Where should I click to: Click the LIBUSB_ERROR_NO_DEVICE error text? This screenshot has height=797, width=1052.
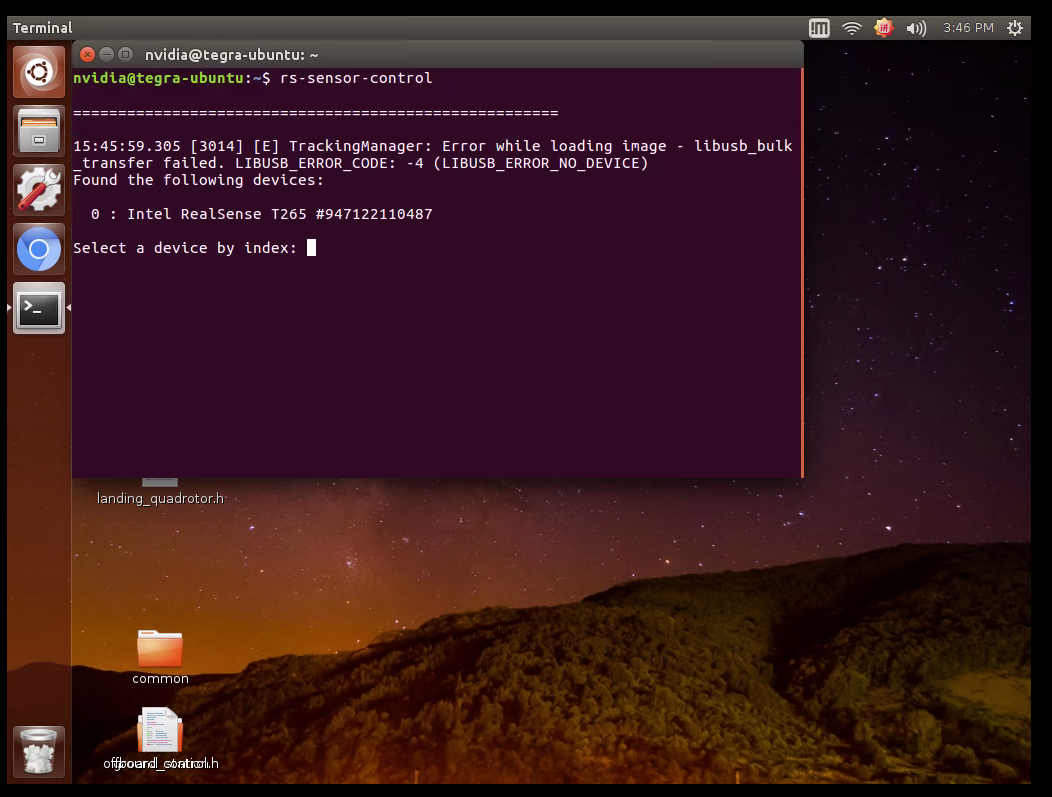pos(541,163)
